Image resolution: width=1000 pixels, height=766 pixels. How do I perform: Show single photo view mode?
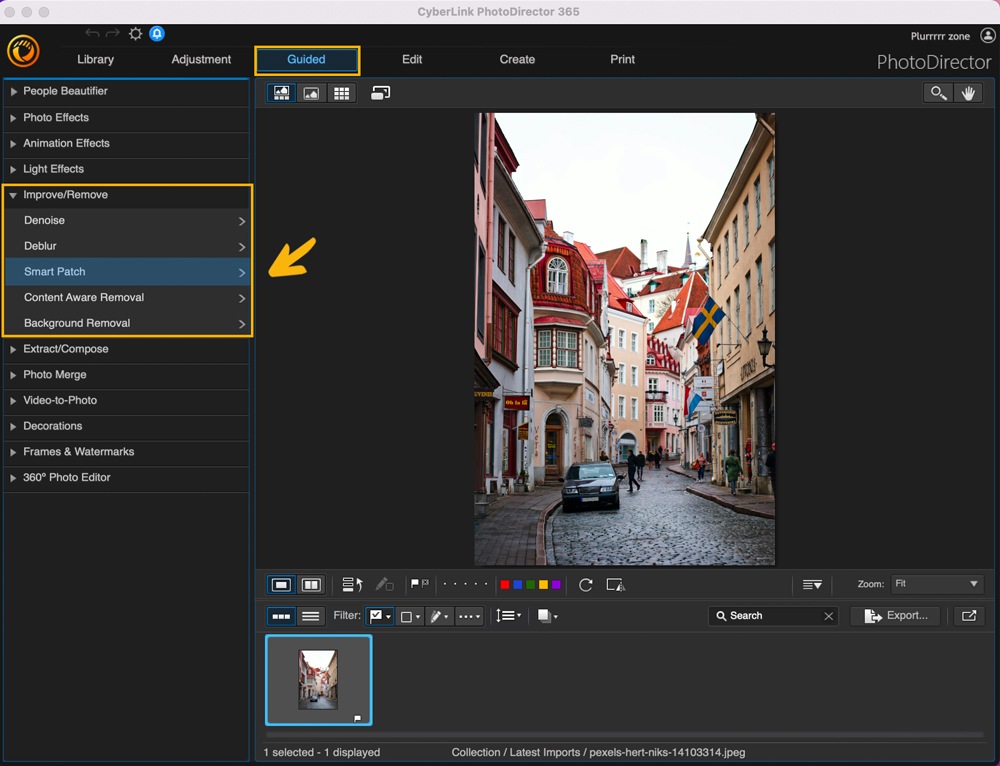tap(281, 584)
